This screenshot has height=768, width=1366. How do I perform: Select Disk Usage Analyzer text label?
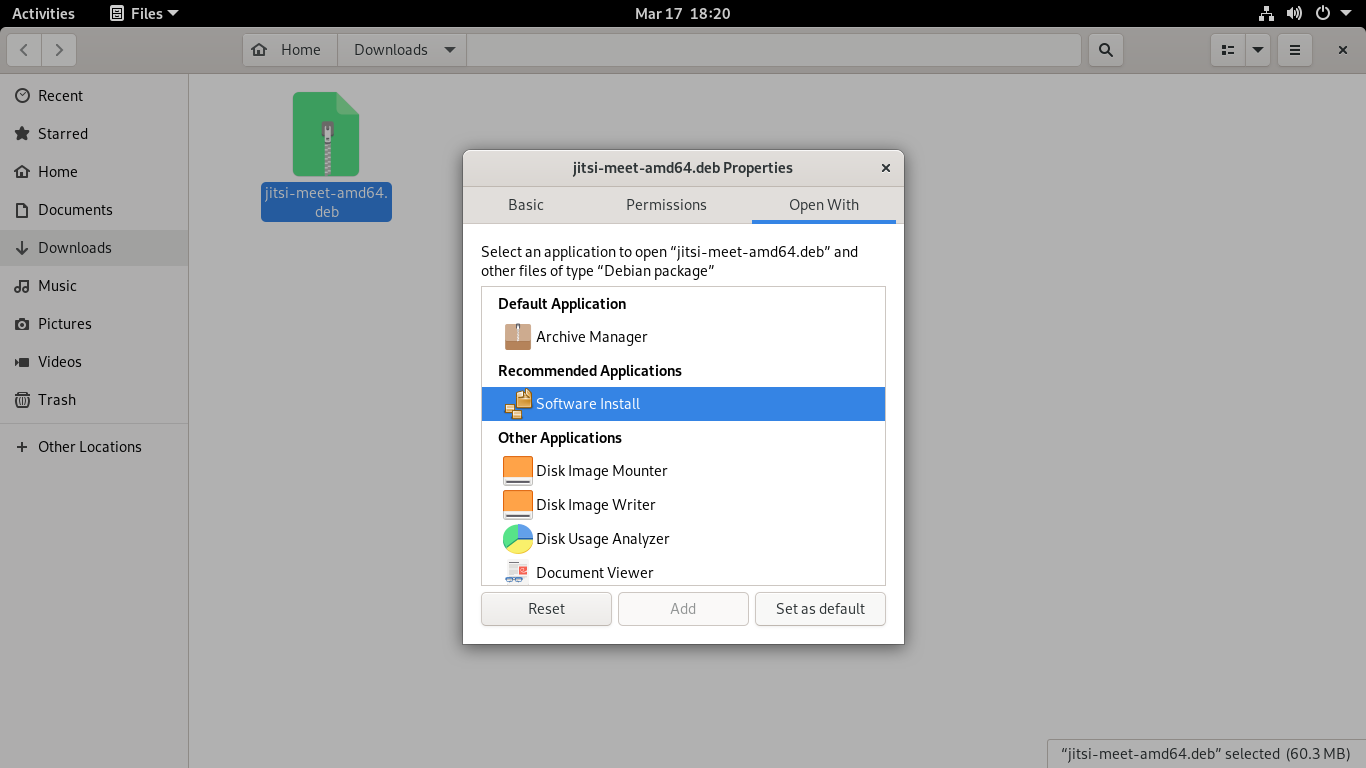point(603,539)
